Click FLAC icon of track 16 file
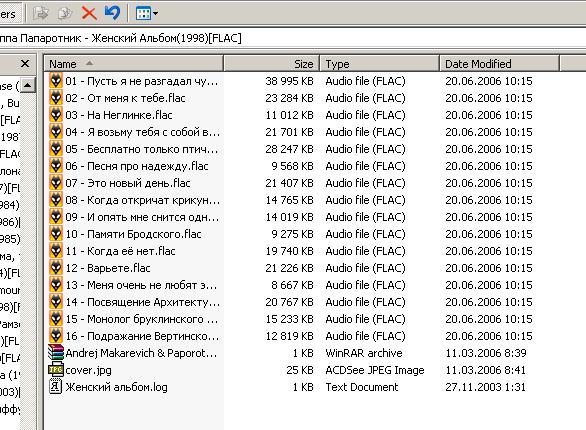The height and width of the screenshot is (430, 586). (56, 336)
